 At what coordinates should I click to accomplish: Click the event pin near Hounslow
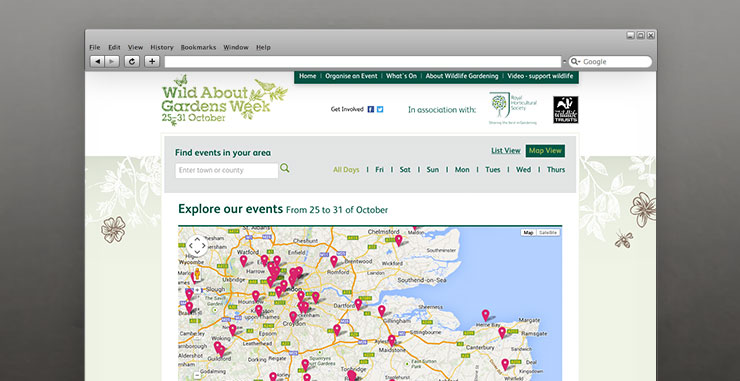click(x=256, y=296)
